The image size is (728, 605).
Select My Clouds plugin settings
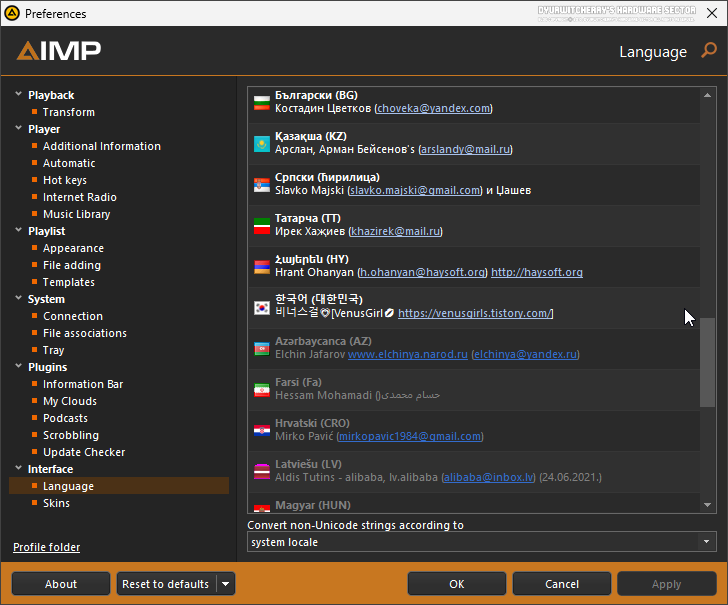point(70,401)
